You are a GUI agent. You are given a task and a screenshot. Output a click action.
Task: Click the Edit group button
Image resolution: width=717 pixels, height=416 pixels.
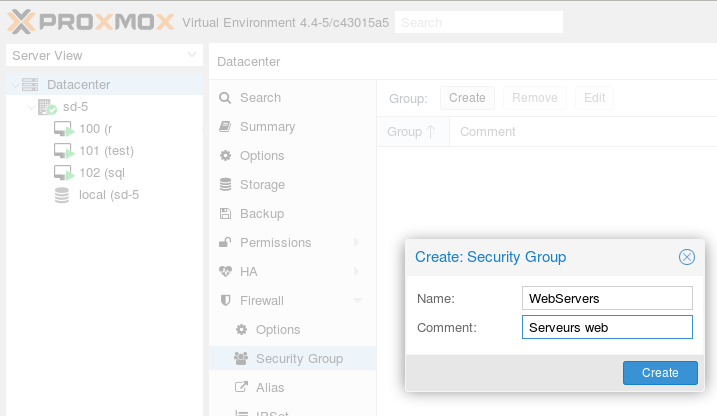tap(594, 98)
